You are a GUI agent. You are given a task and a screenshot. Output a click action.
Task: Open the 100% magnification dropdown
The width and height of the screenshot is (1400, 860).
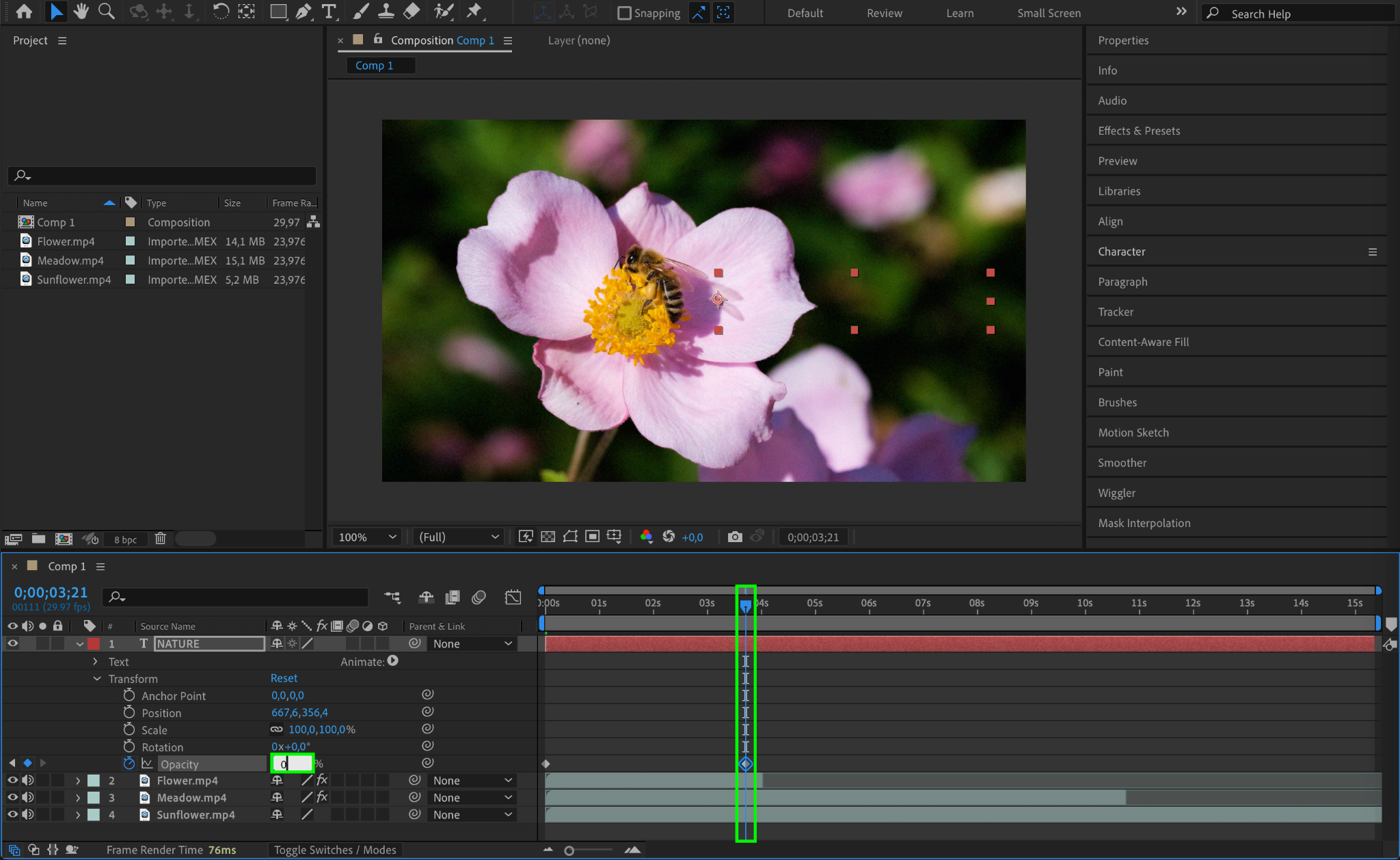point(367,537)
